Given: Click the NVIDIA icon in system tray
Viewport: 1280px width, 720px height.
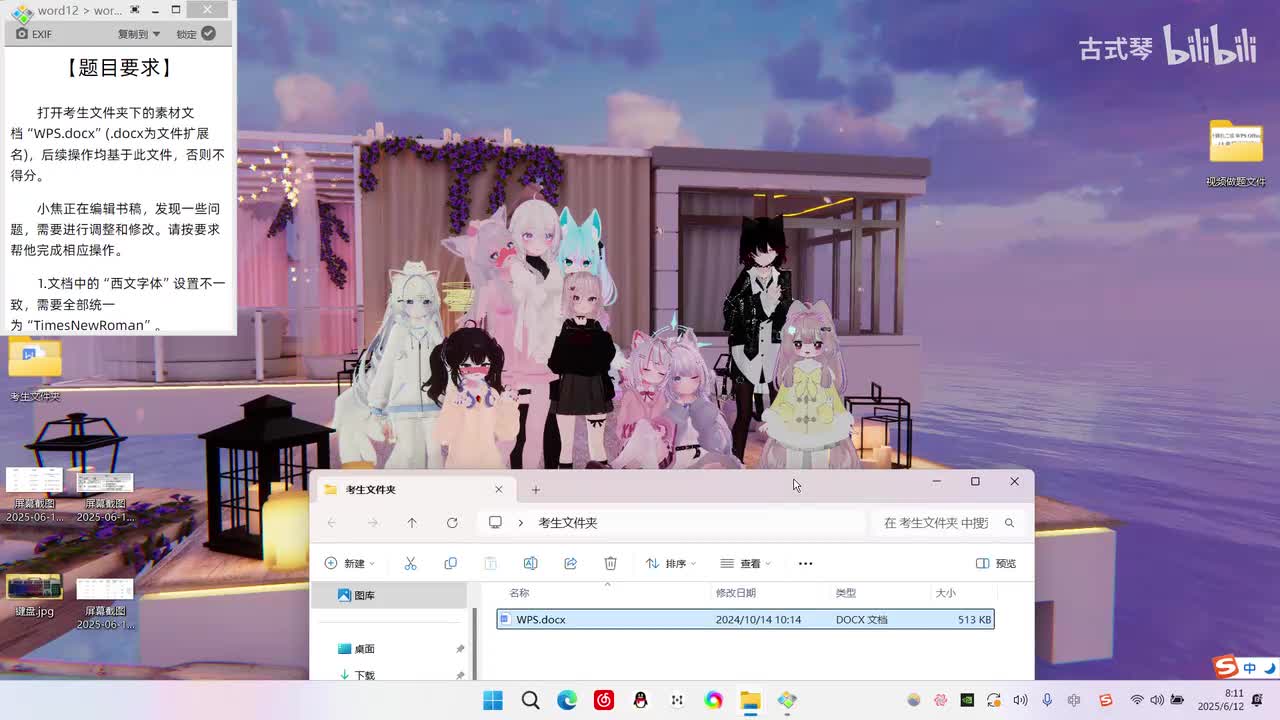Looking at the screenshot, I should point(967,700).
